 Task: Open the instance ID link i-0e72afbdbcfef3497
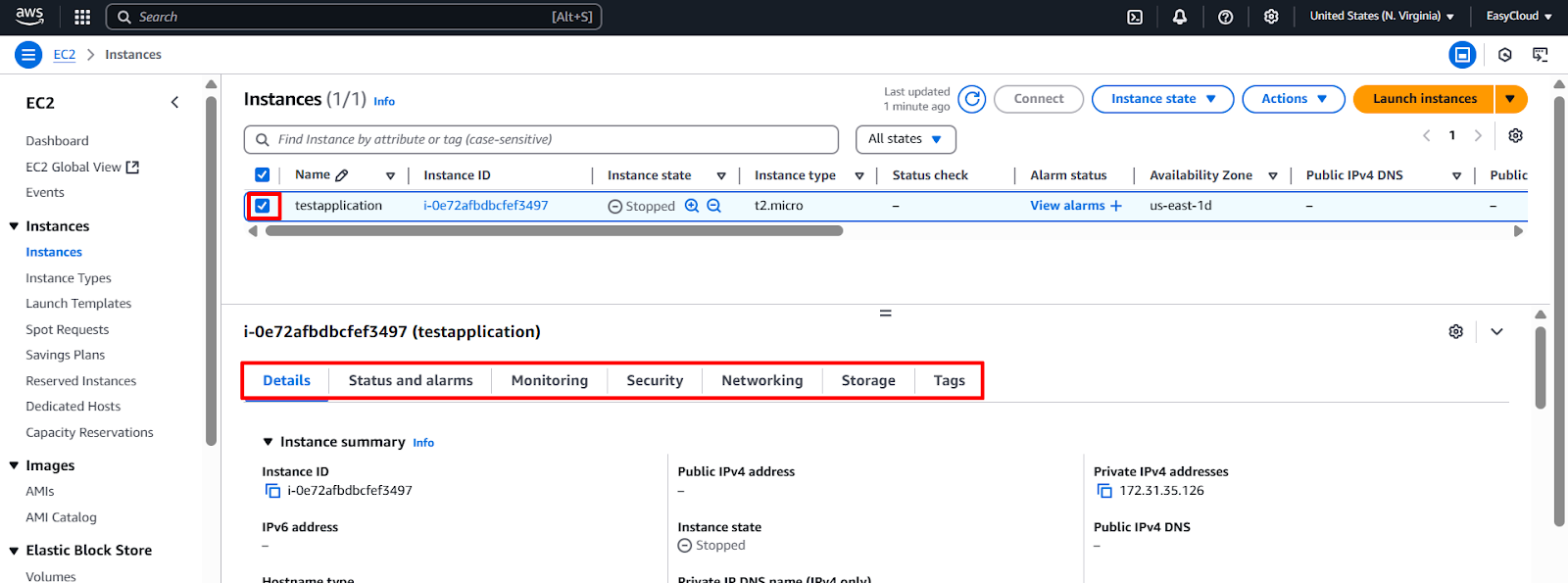[486, 206]
